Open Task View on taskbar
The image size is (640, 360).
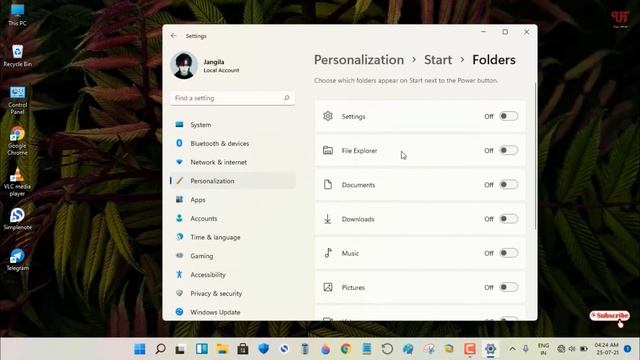[180, 349]
